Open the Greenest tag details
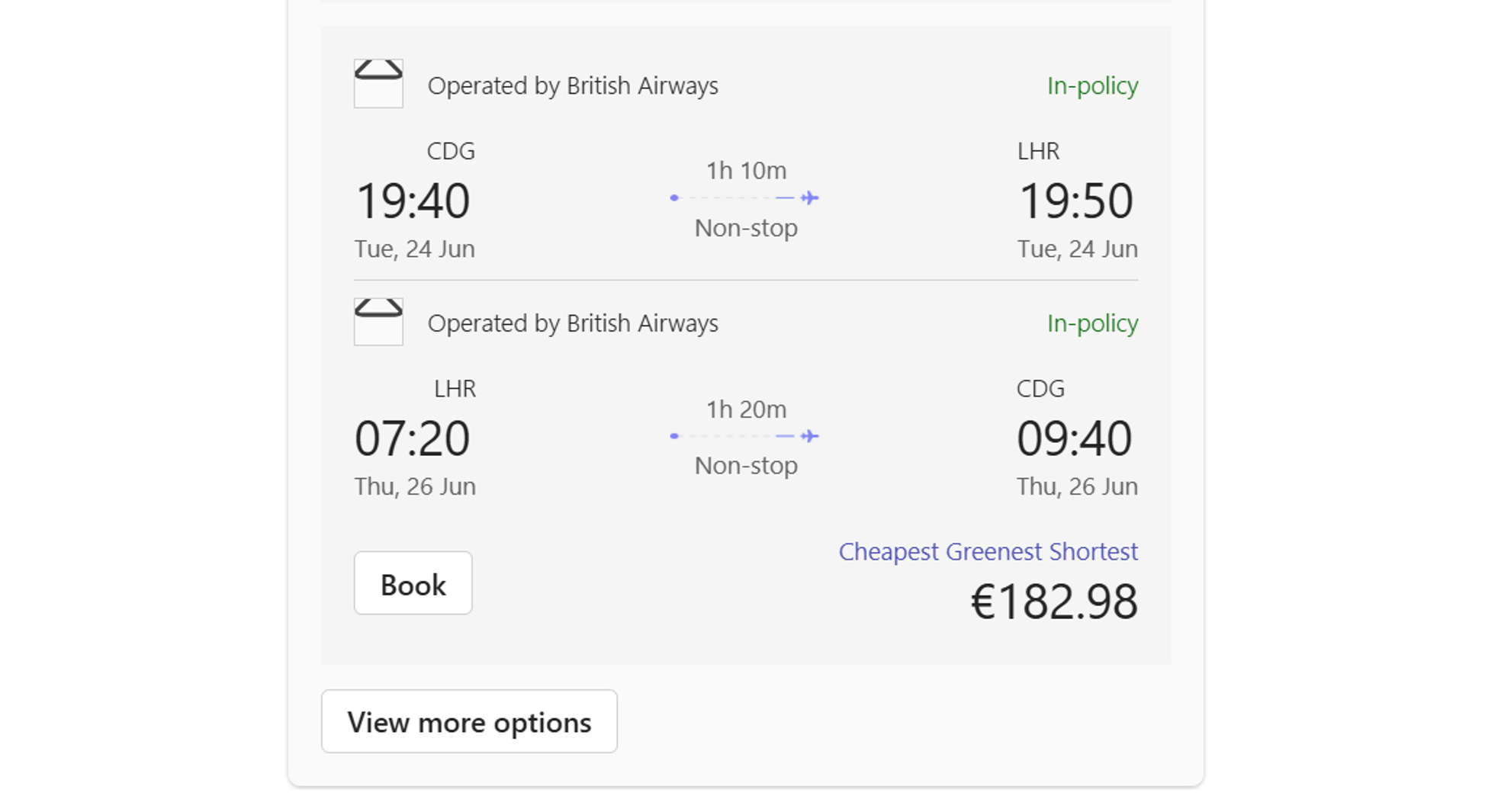Image resolution: width=1485 pixels, height=812 pixels. 995,551
